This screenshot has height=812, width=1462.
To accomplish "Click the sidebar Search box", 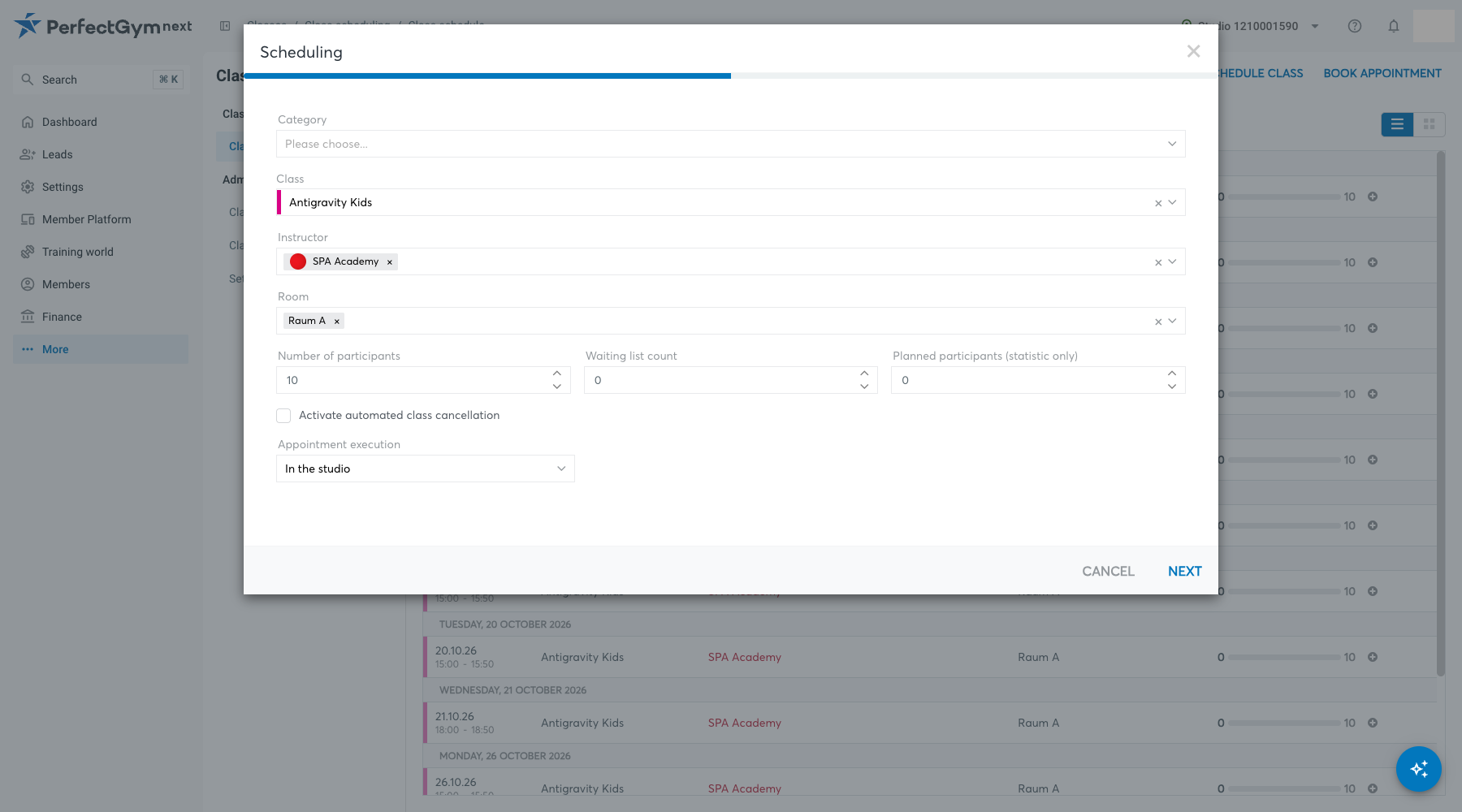I will pos(101,80).
